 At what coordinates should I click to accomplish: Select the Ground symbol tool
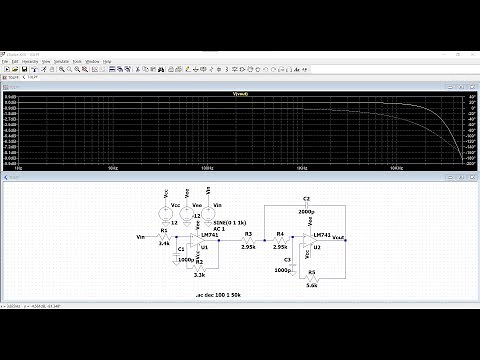pyautogui.click(x=196, y=69)
